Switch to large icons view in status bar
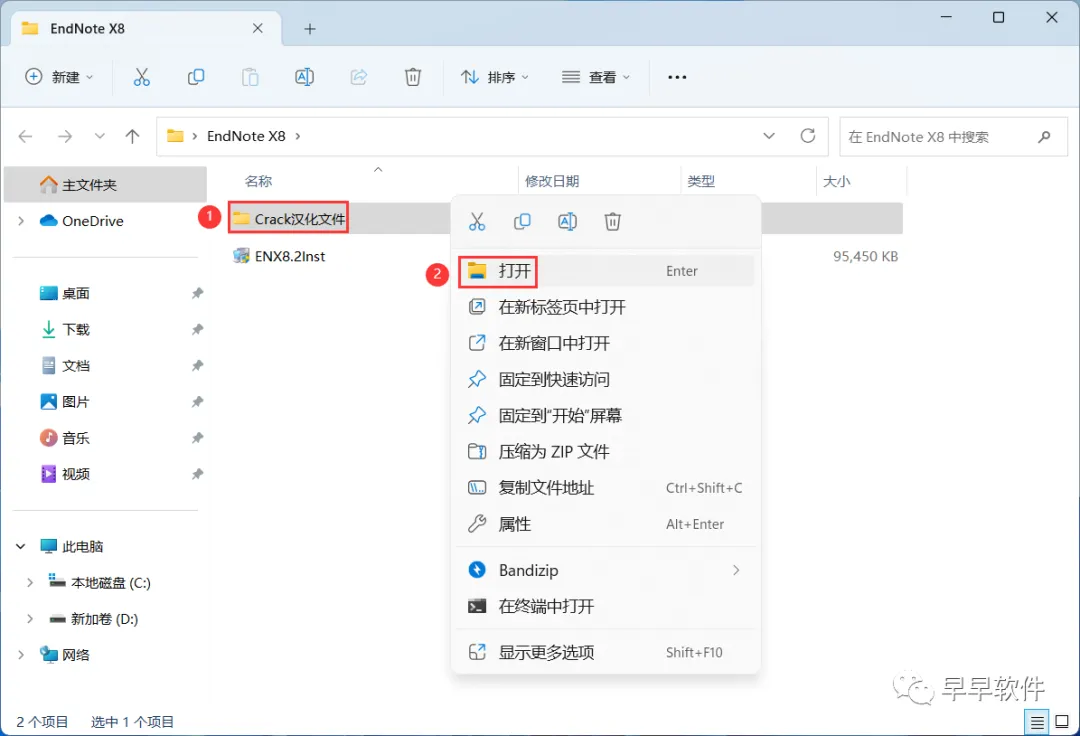Viewport: 1080px width, 736px height. pos(1062,722)
